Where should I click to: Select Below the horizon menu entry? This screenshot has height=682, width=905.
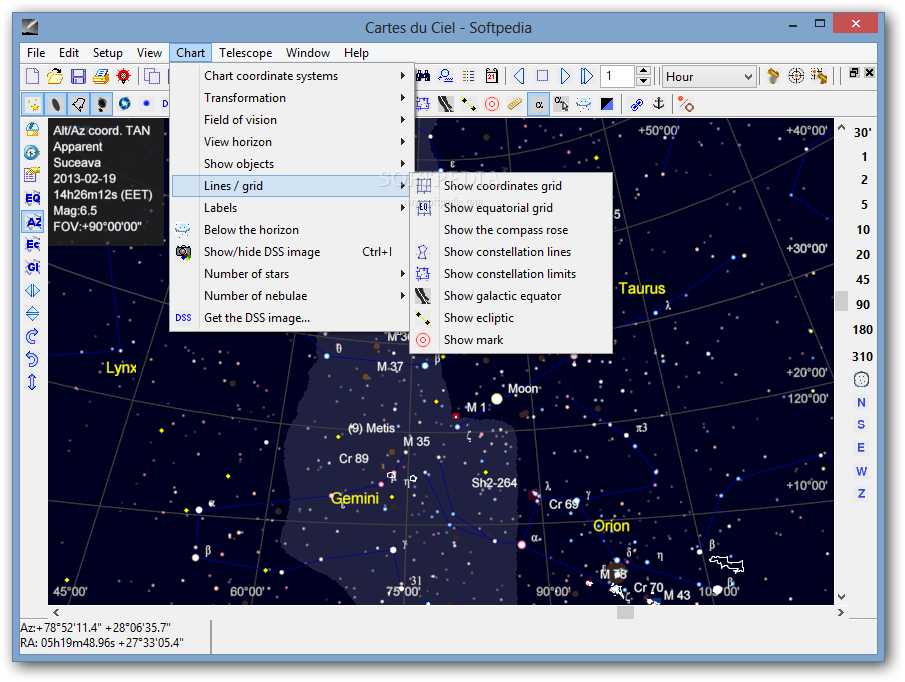[292, 230]
